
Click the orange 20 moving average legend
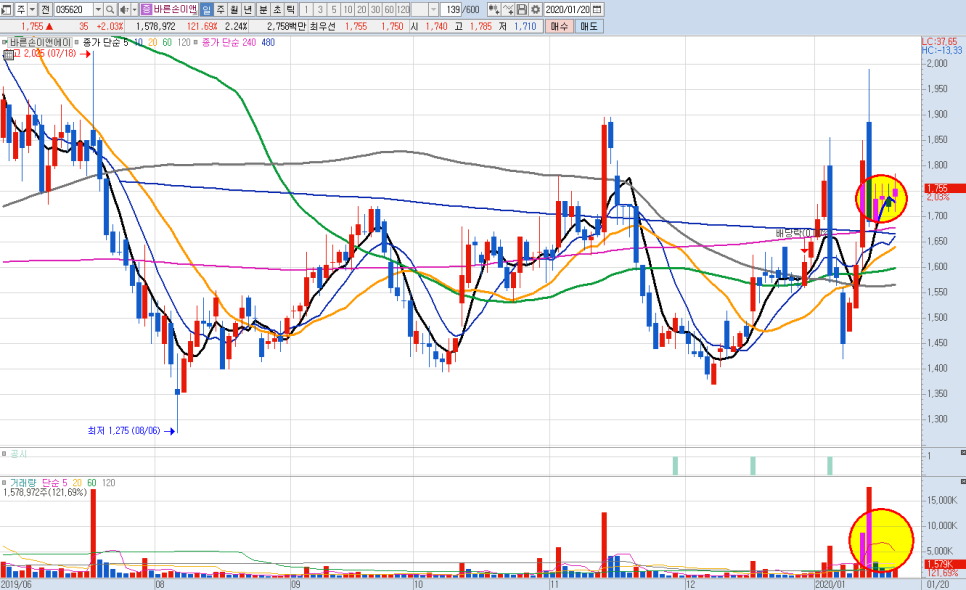click(152, 42)
